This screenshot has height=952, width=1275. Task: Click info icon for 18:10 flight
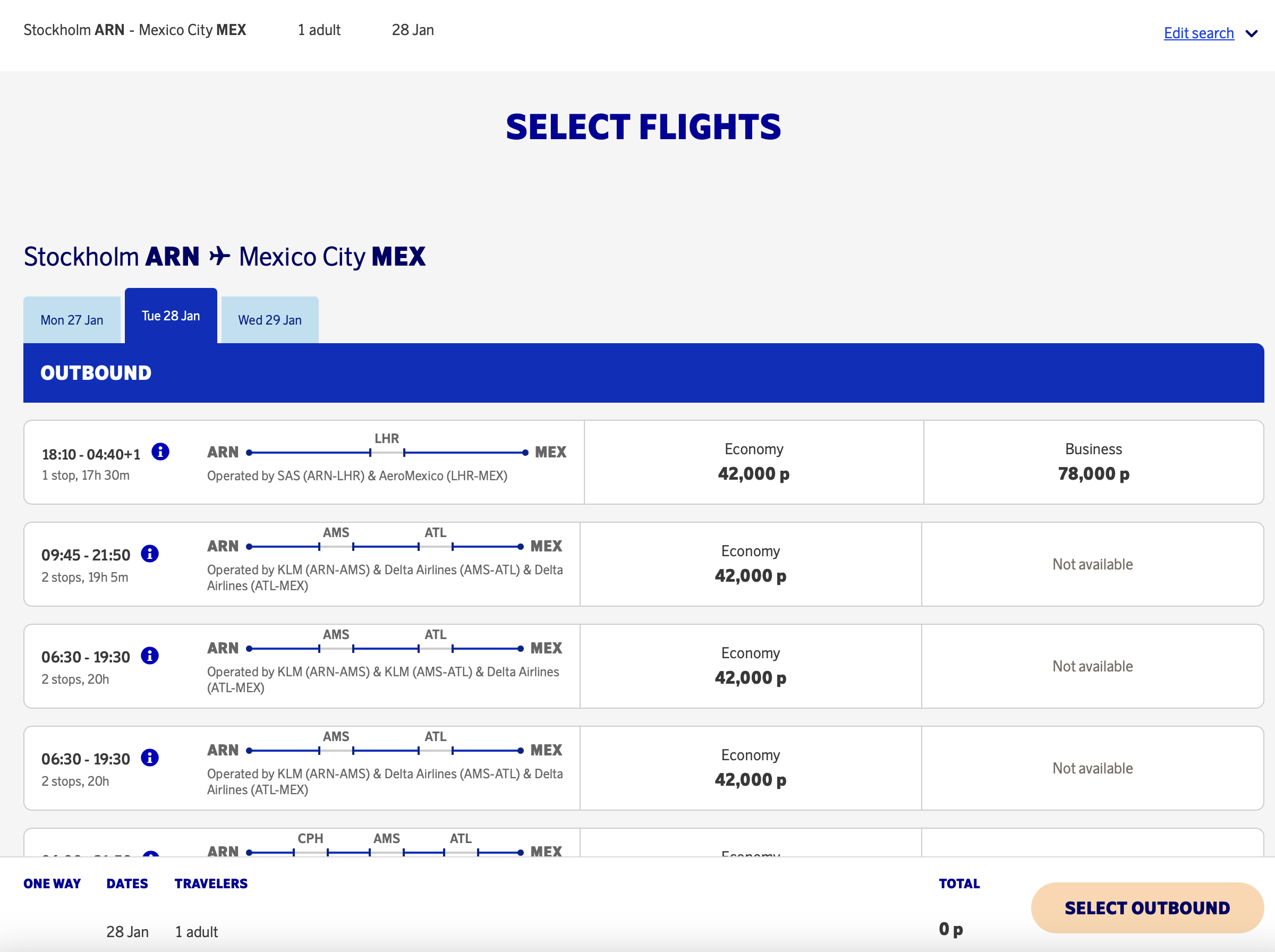coord(160,452)
